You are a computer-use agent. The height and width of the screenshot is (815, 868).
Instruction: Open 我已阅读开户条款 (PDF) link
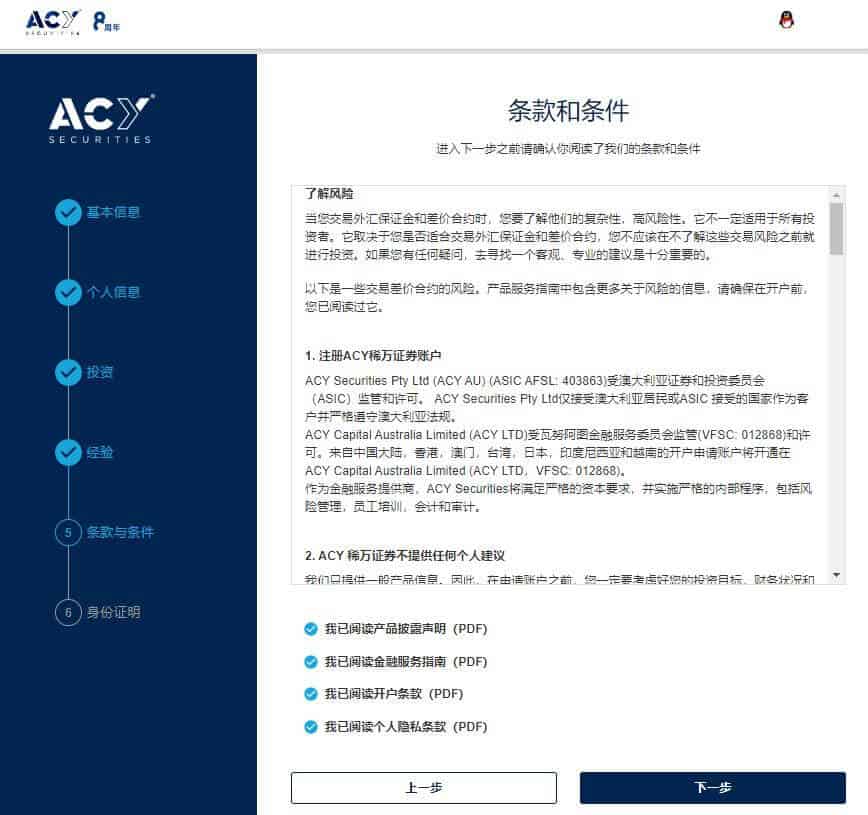click(394, 694)
